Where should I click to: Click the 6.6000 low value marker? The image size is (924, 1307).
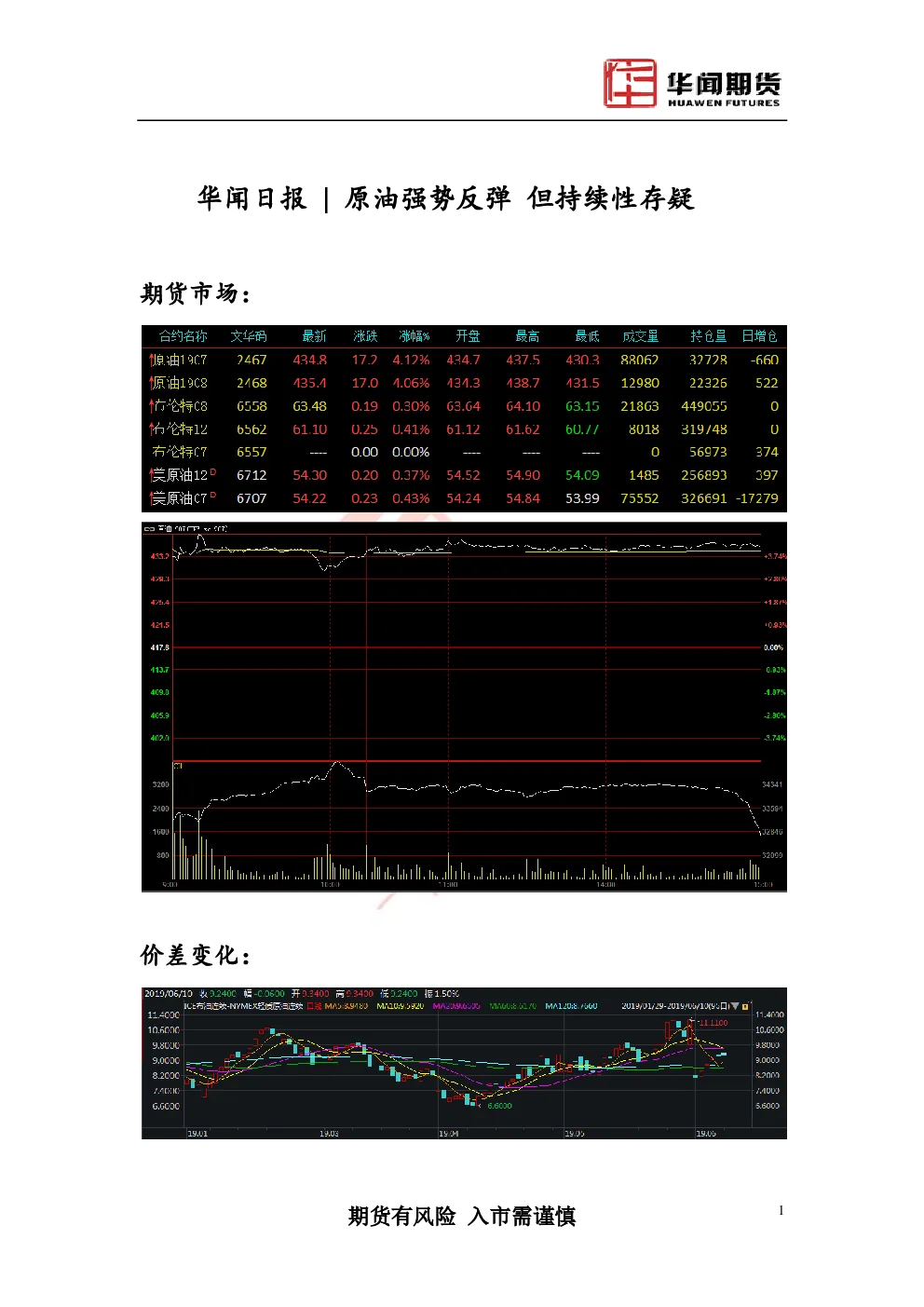(499, 1106)
